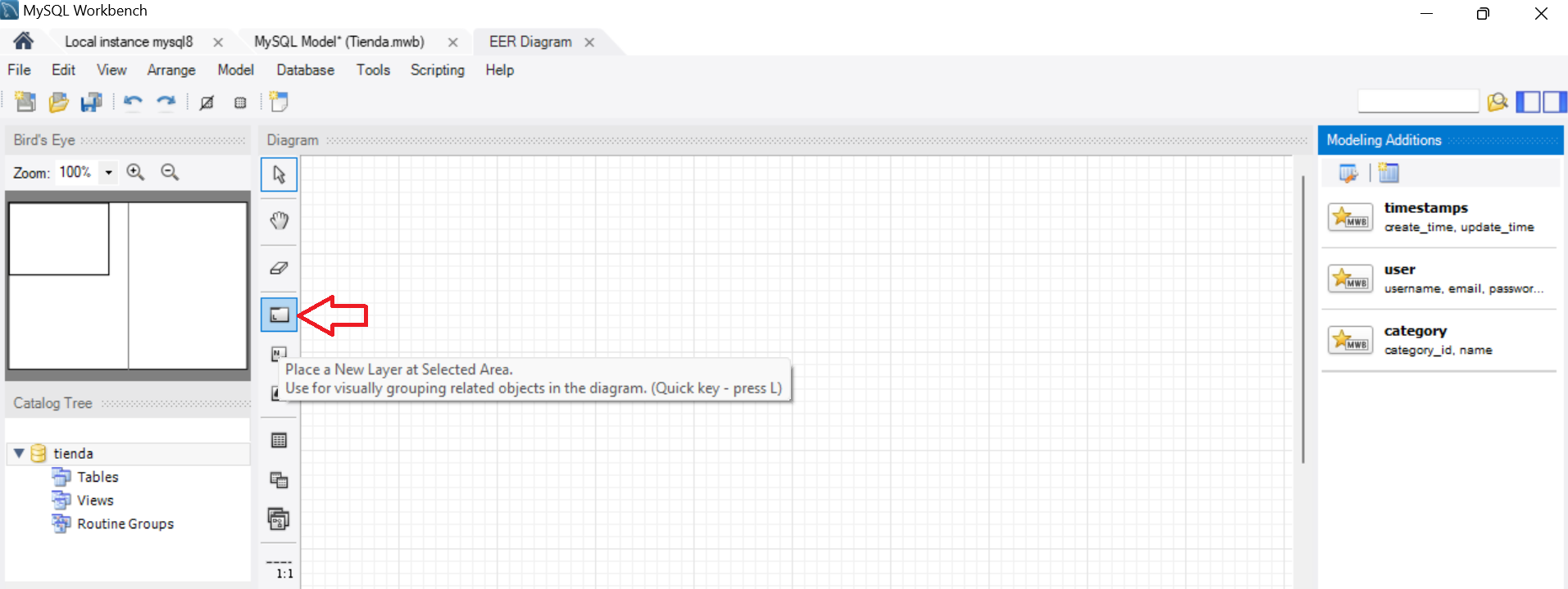
Task: Click Modeling Additions table template icon
Action: 1388,173
